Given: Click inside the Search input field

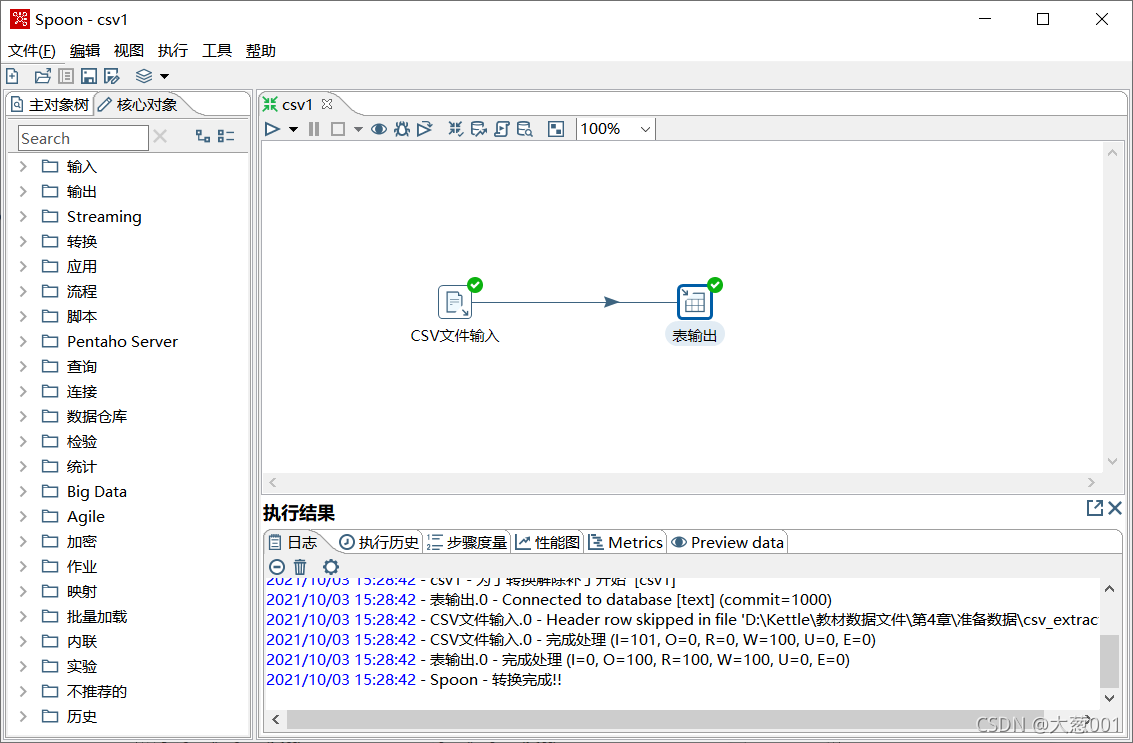Looking at the screenshot, I should pos(82,137).
